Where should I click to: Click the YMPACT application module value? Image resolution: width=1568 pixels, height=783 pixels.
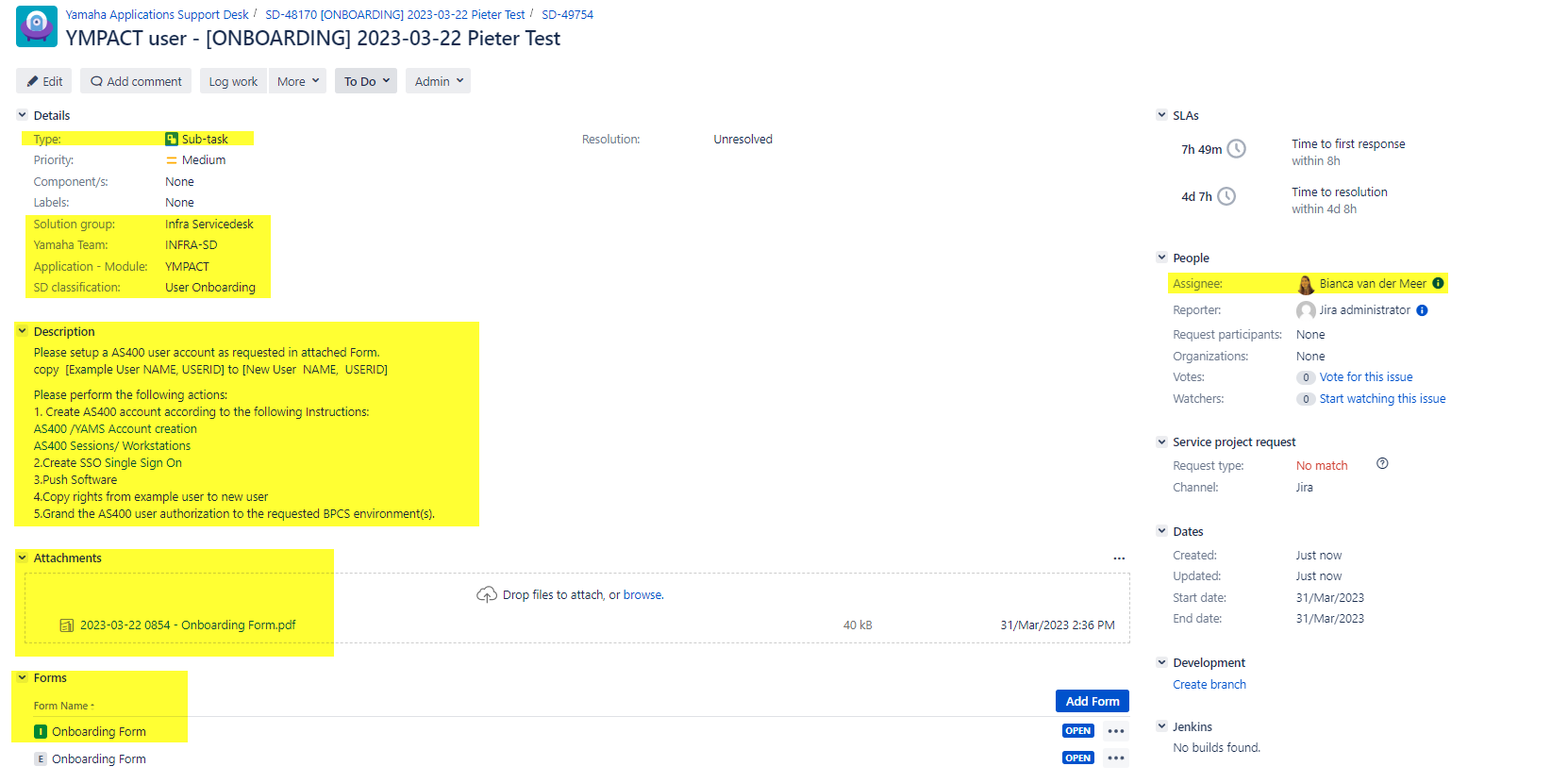(187, 267)
